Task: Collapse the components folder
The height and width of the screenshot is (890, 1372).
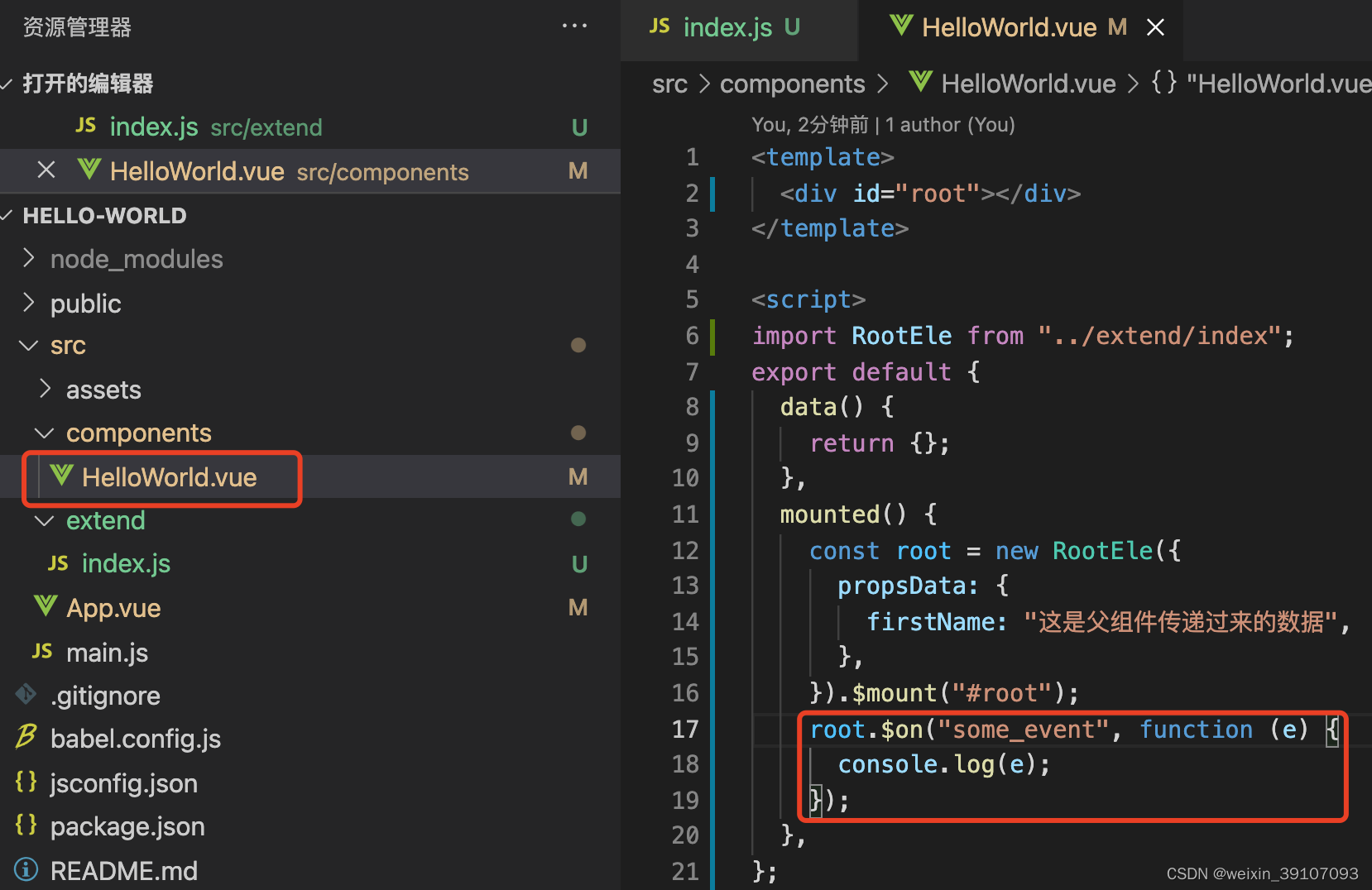Action: pos(45,432)
